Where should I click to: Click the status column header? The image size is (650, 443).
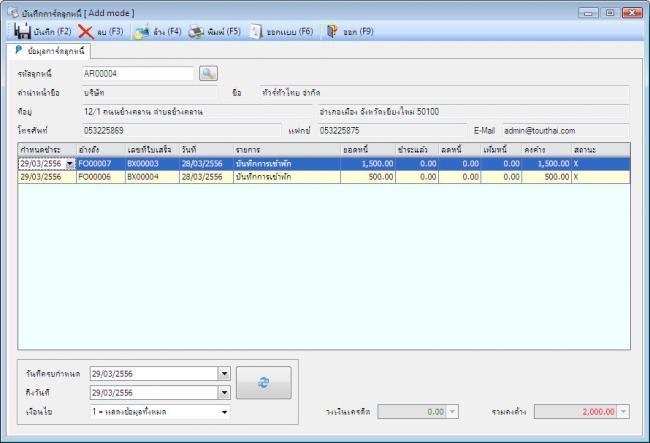coord(601,150)
